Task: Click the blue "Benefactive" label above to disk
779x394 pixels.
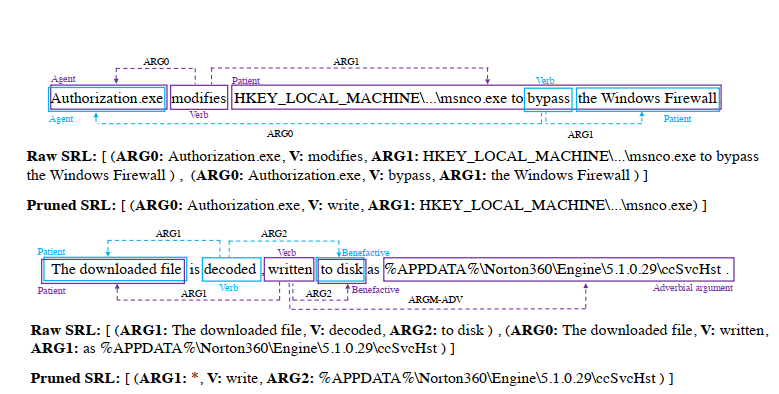Action: [x=365, y=253]
